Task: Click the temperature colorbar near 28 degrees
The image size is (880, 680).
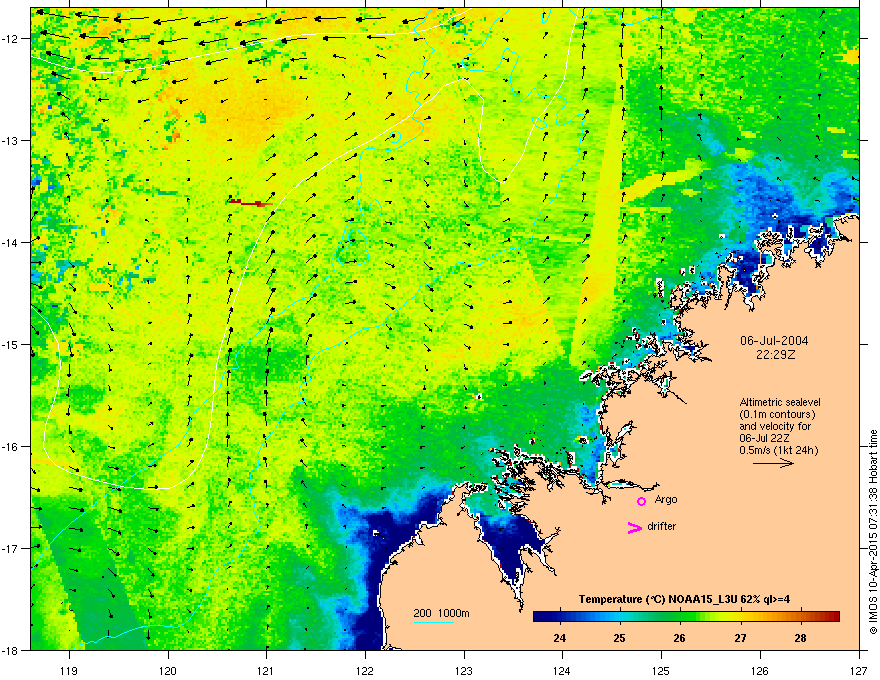Action: tap(801, 617)
